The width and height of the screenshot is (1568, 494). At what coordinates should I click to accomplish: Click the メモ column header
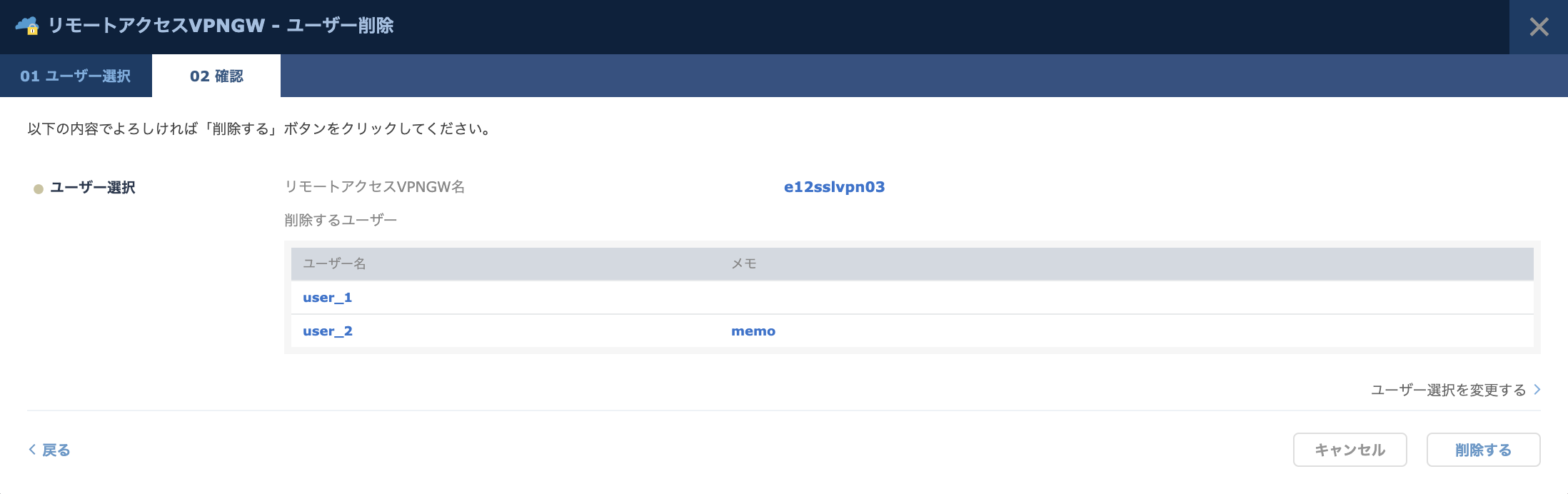(744, 263)
